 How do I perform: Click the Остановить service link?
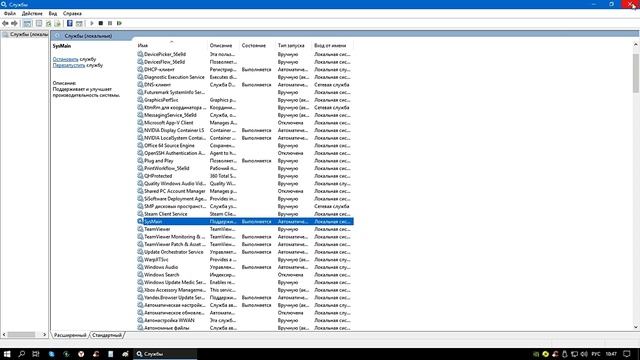click(65, 59)
